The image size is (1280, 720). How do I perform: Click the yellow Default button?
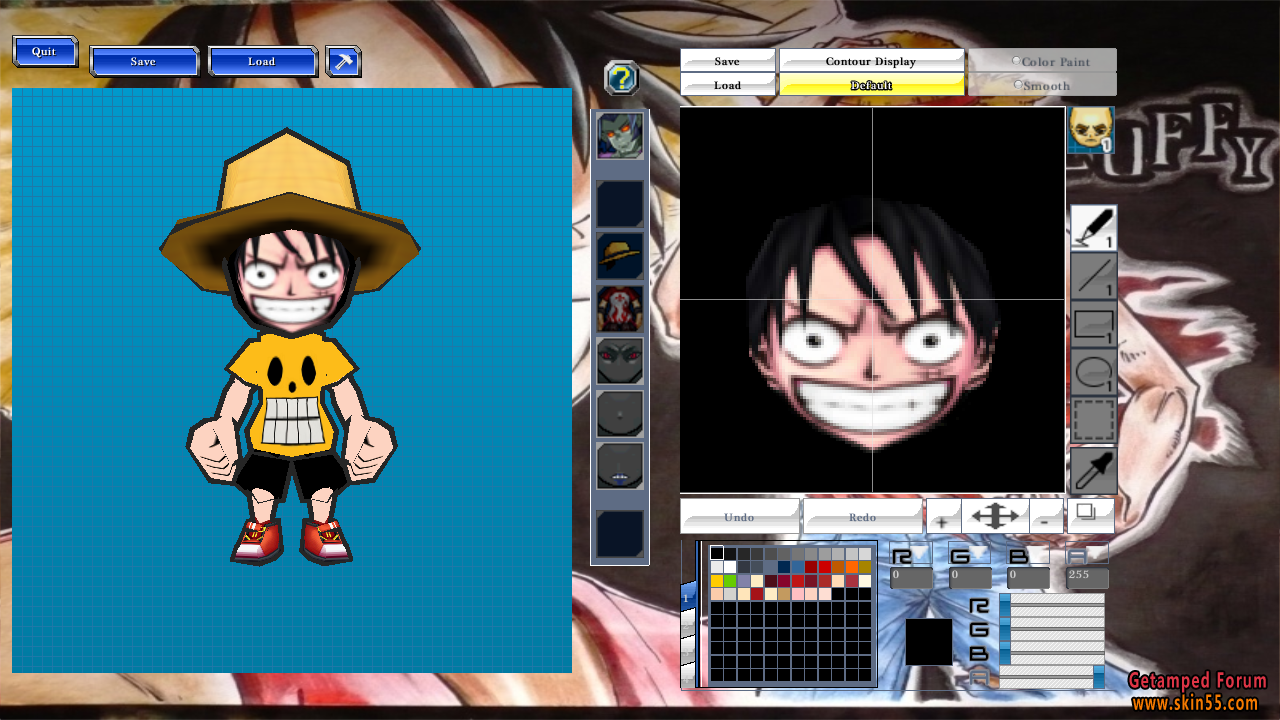coord(872,85)
